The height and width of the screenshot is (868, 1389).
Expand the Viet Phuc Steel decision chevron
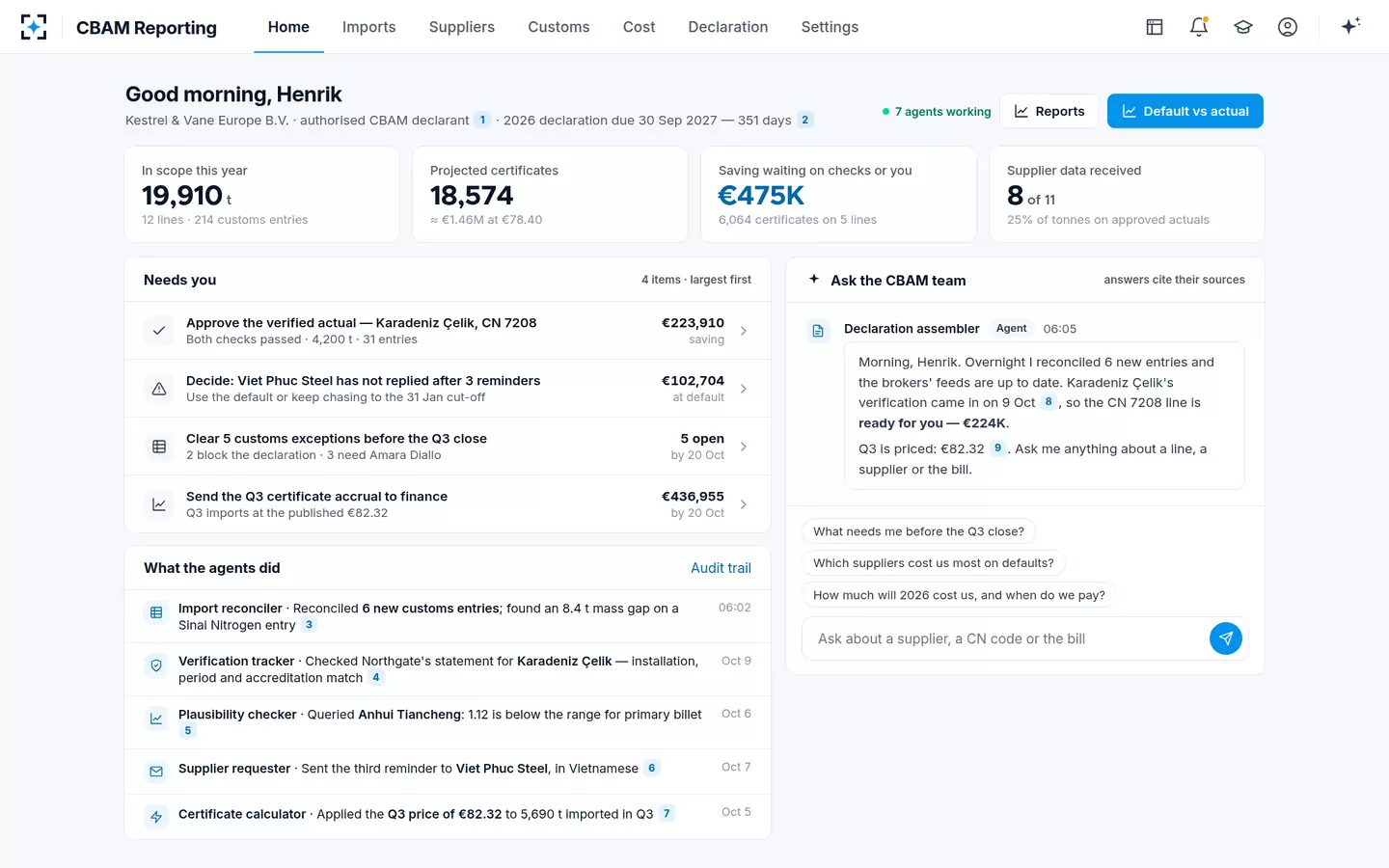point(744,389)
